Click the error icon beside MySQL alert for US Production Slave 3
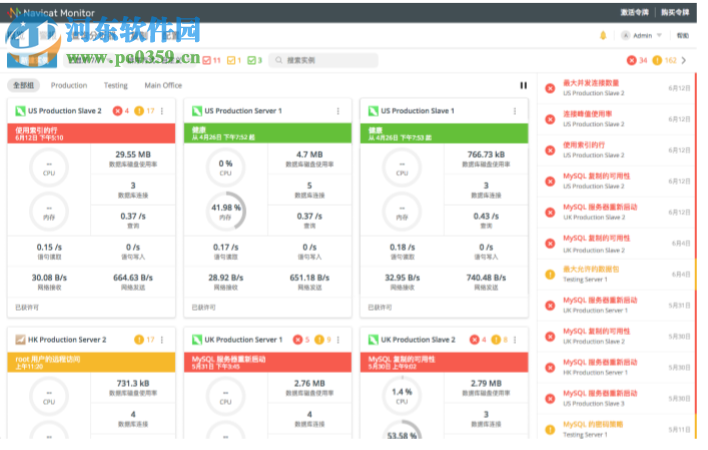The width and height of the screenshot is (708, 450). (x=550, y=399)
